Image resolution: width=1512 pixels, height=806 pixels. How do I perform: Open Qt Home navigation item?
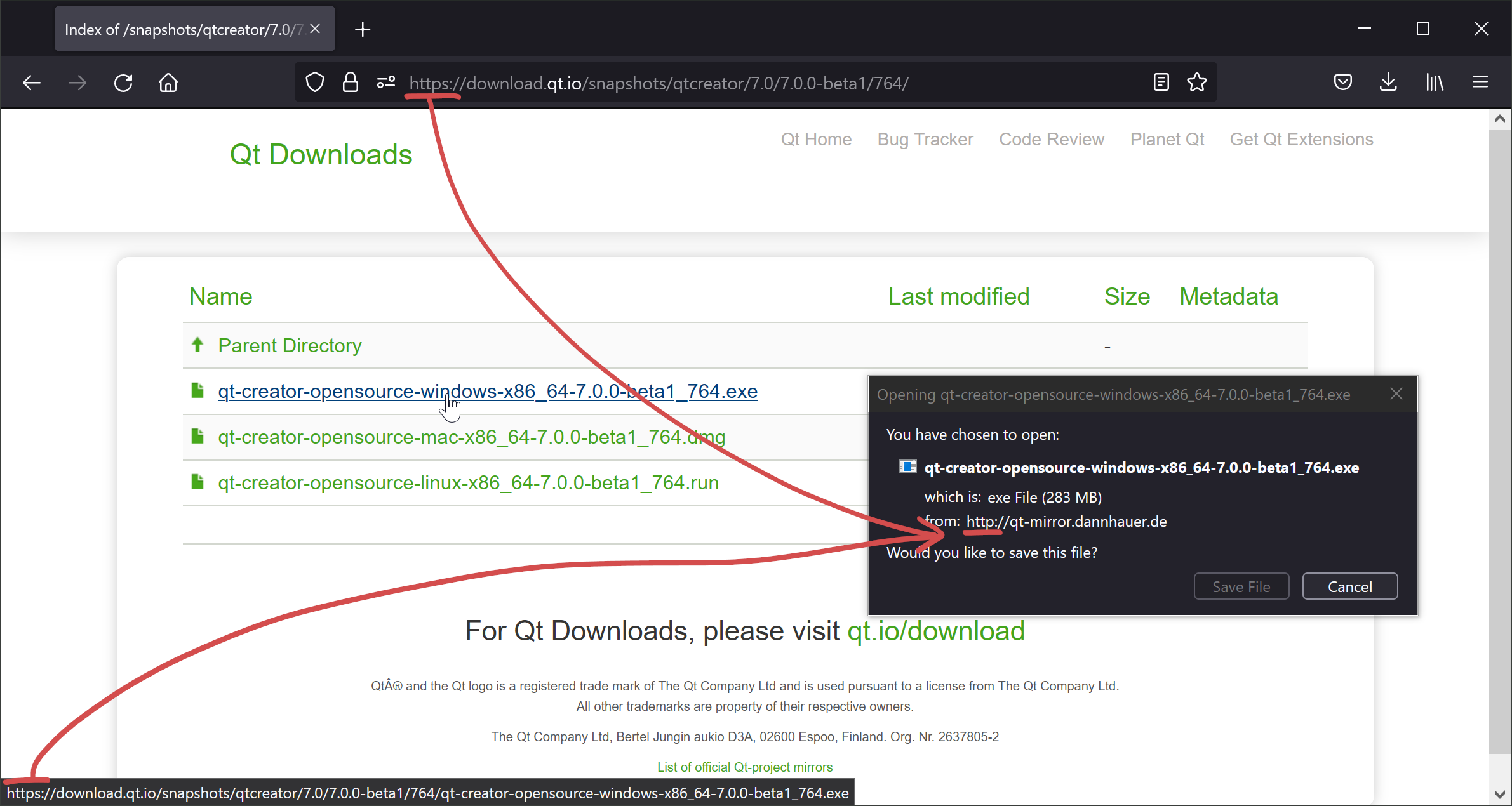[x=816, y=139]
